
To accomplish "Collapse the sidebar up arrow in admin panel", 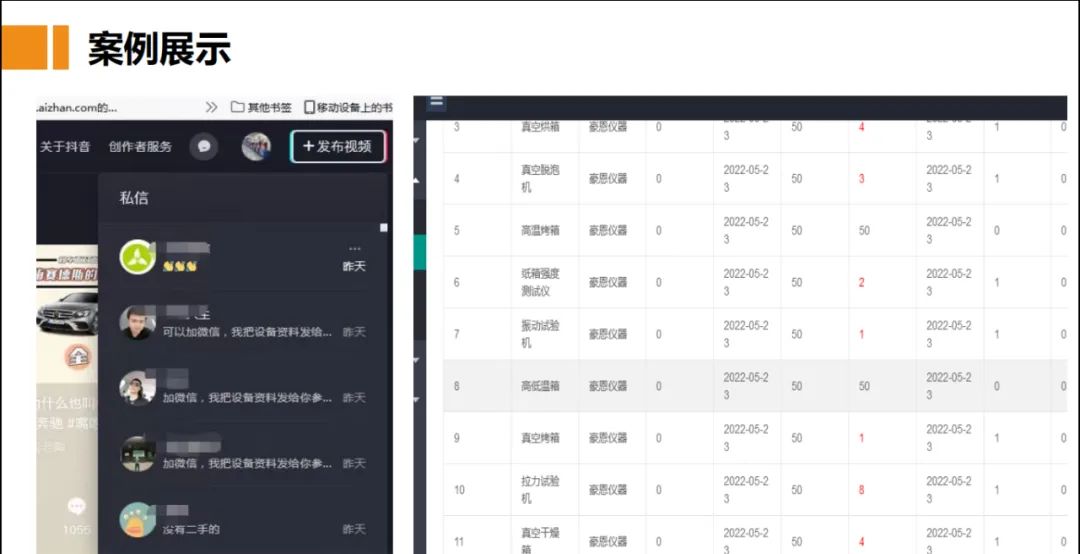I will coord(416,181).
